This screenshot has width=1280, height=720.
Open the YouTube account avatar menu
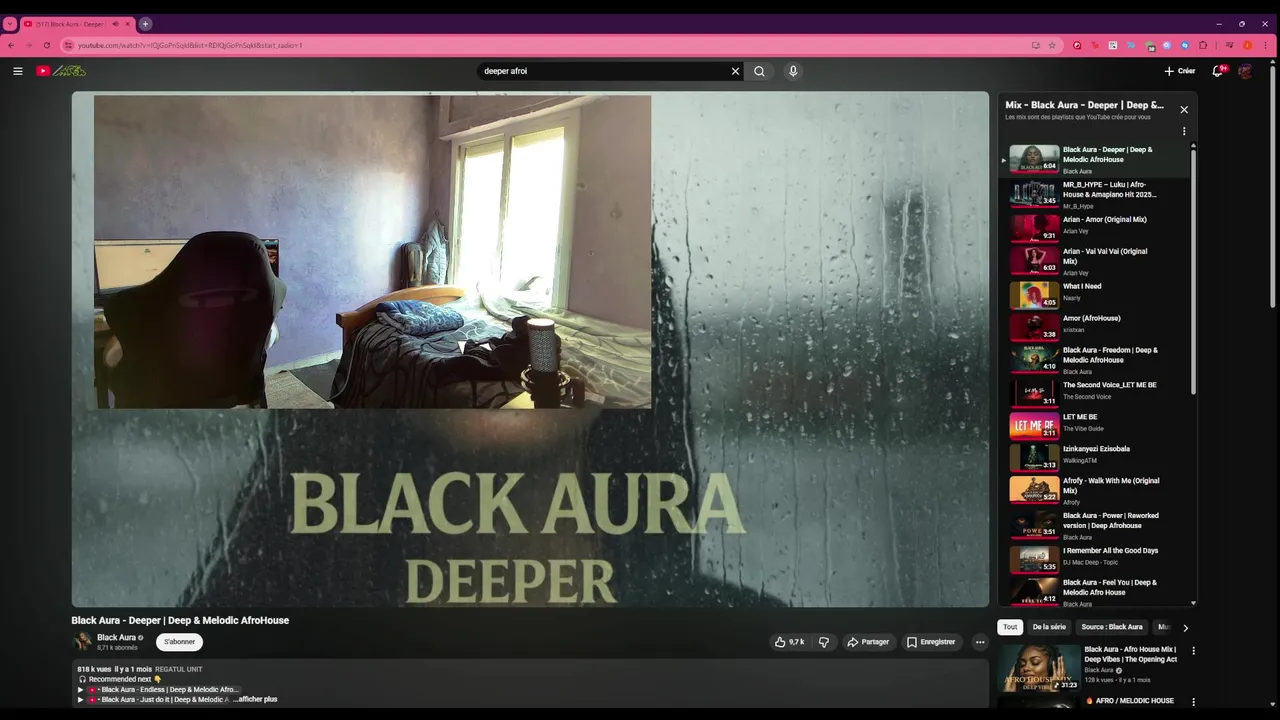1245,71
